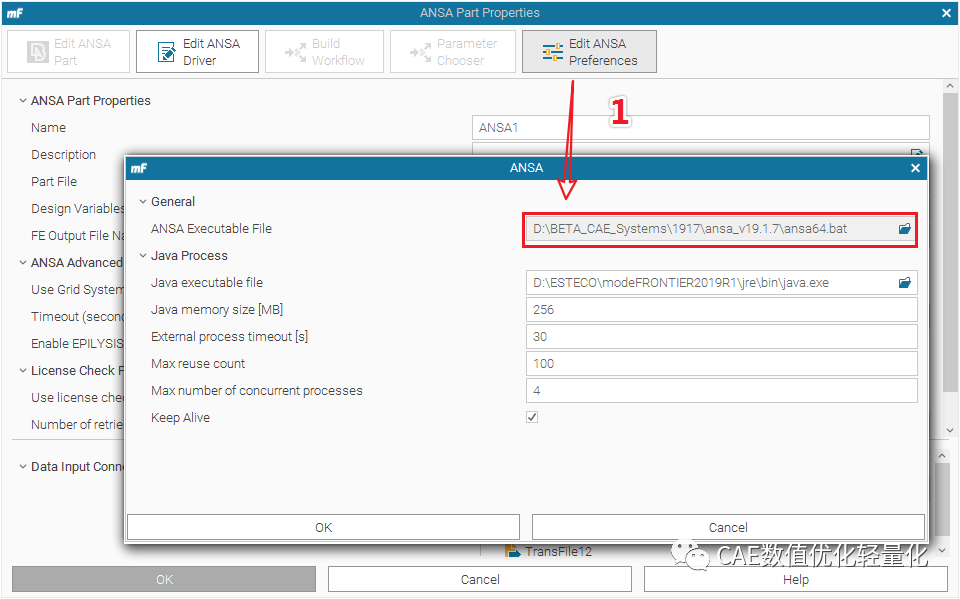Click the TransFile12 file icon
960x599 pixels.
(x=512, y=551)
